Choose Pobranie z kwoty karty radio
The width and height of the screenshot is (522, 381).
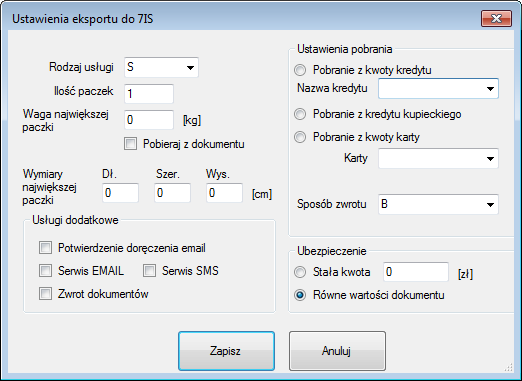300,137
